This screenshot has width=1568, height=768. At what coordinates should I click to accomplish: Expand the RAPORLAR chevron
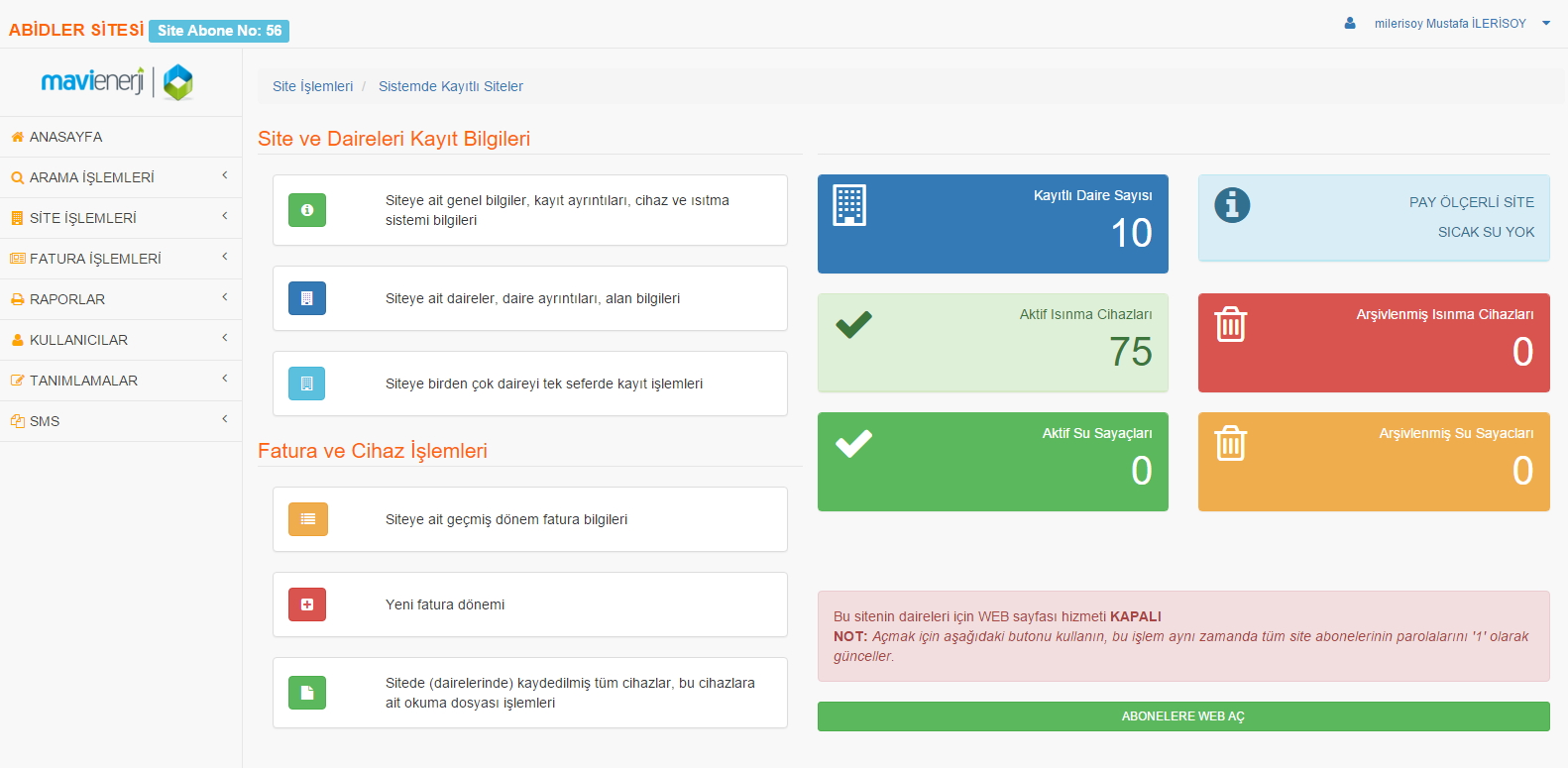pos(225,297)
